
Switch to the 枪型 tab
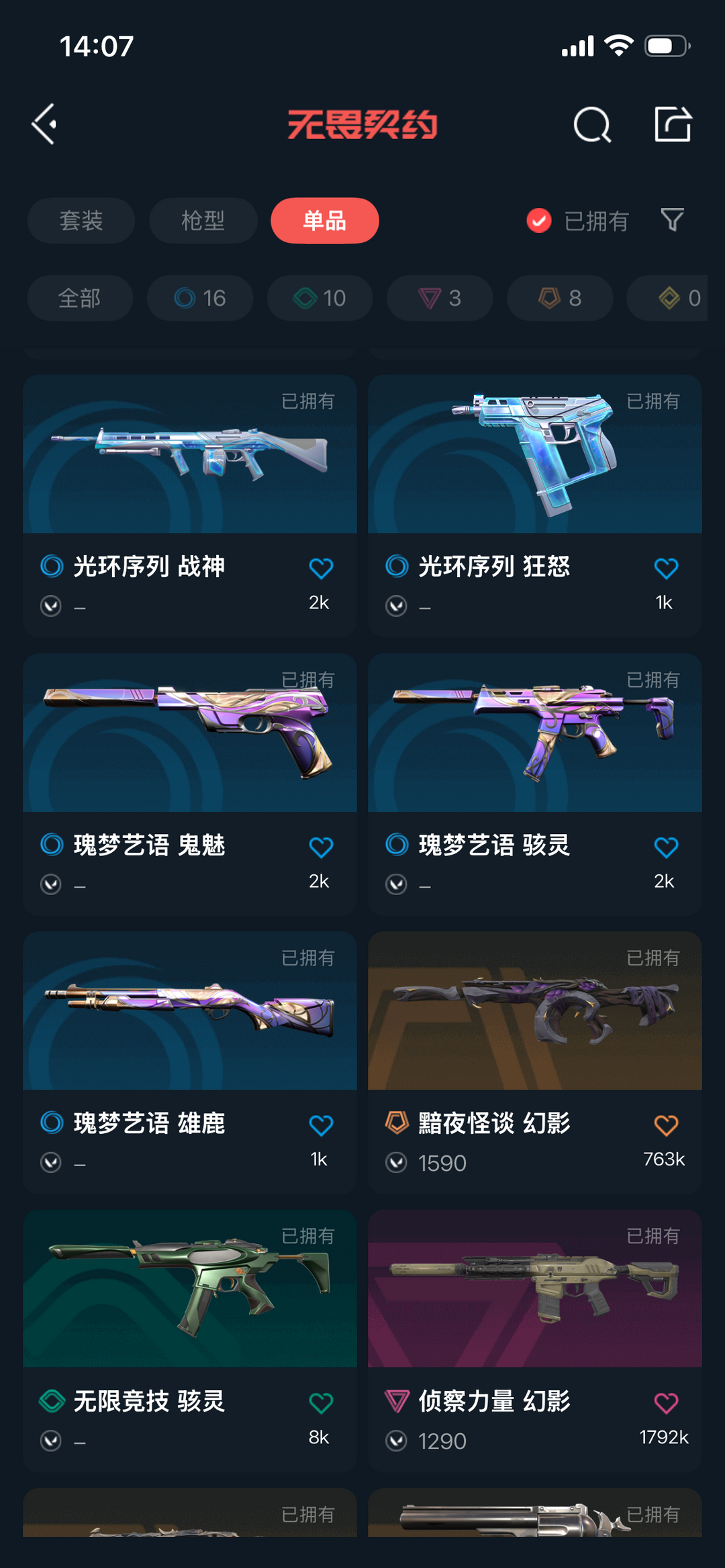tap(203, 221)
